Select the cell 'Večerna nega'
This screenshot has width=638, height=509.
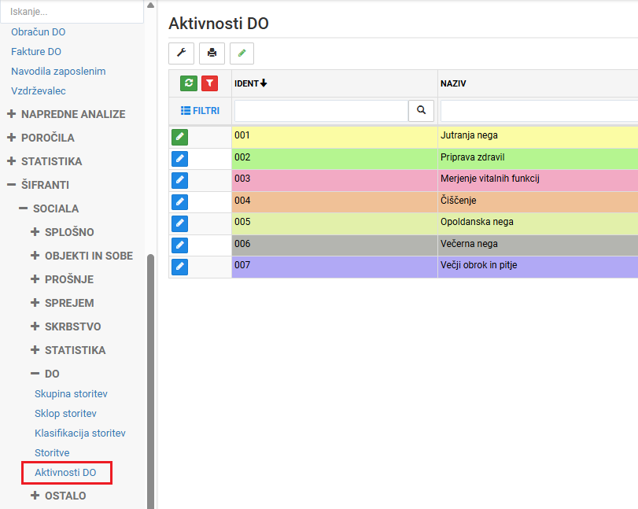pyautogui.click(x=538, y=245)
